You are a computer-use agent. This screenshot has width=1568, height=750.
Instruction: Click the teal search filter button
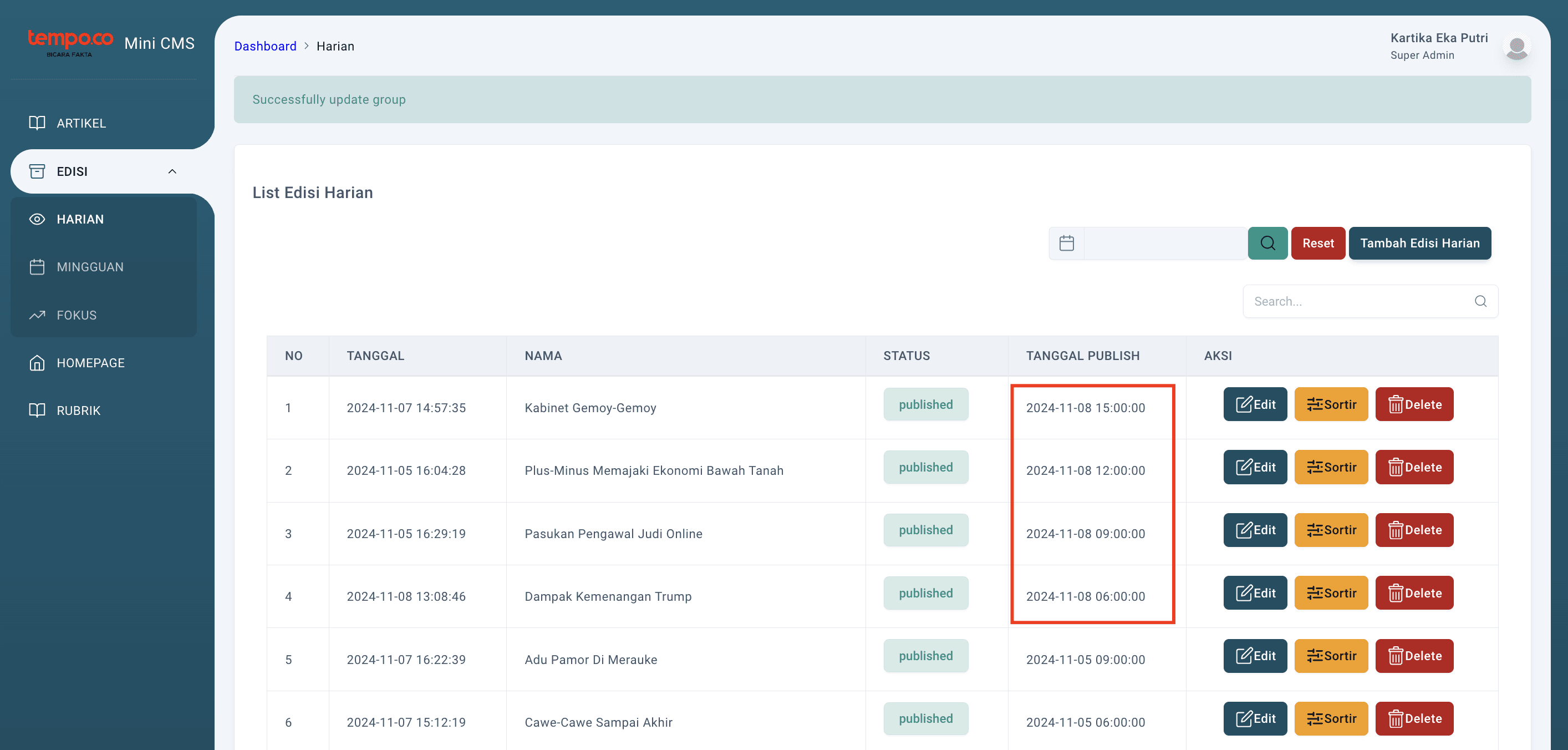(1267, 243)
